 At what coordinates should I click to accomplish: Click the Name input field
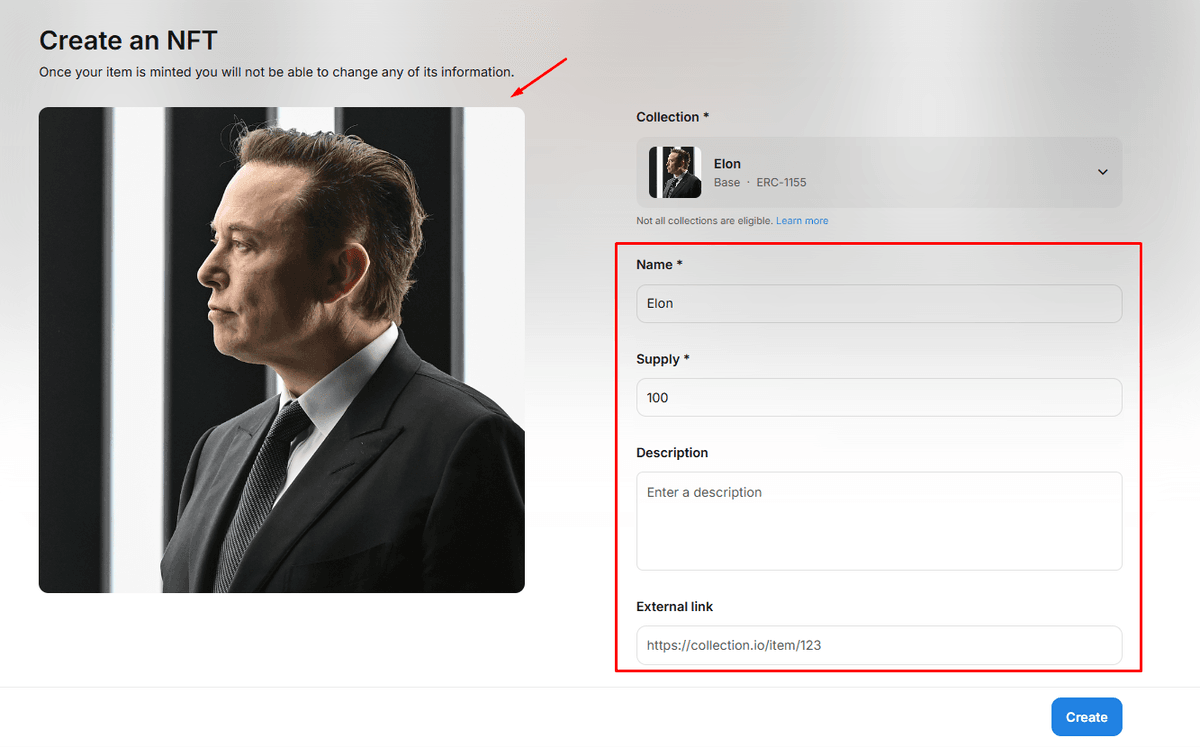[x=879, y=304]
